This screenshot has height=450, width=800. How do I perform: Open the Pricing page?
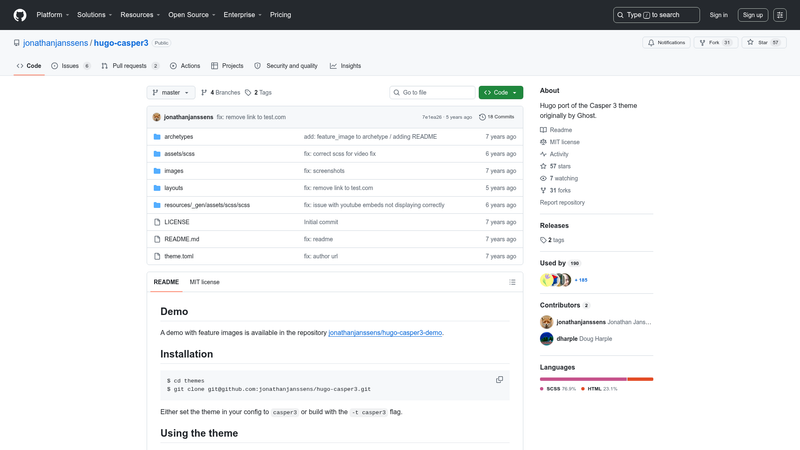coord(281,15)
